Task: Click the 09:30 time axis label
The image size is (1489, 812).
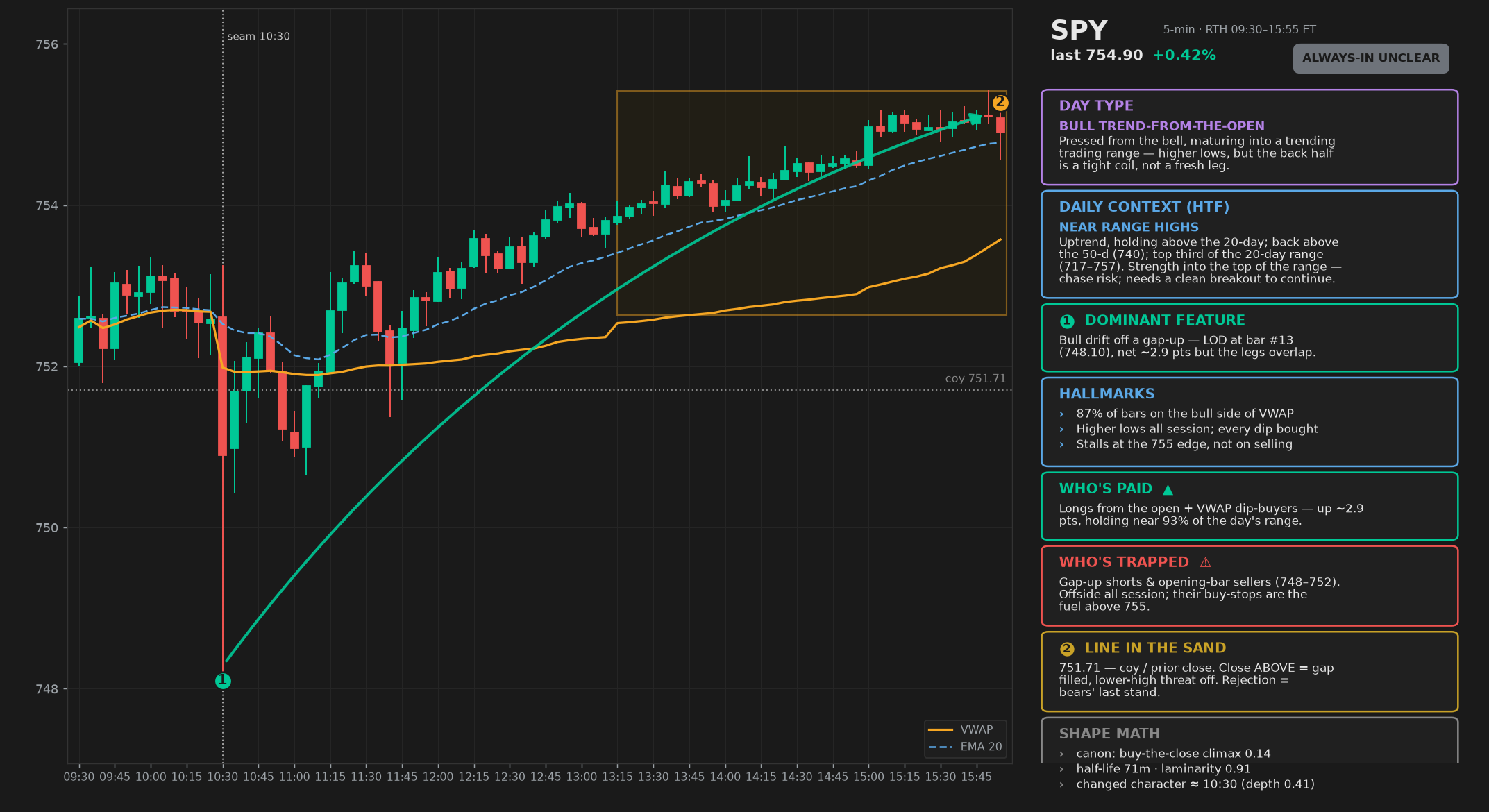Action: pyautogui.click(x=79, y=777)
